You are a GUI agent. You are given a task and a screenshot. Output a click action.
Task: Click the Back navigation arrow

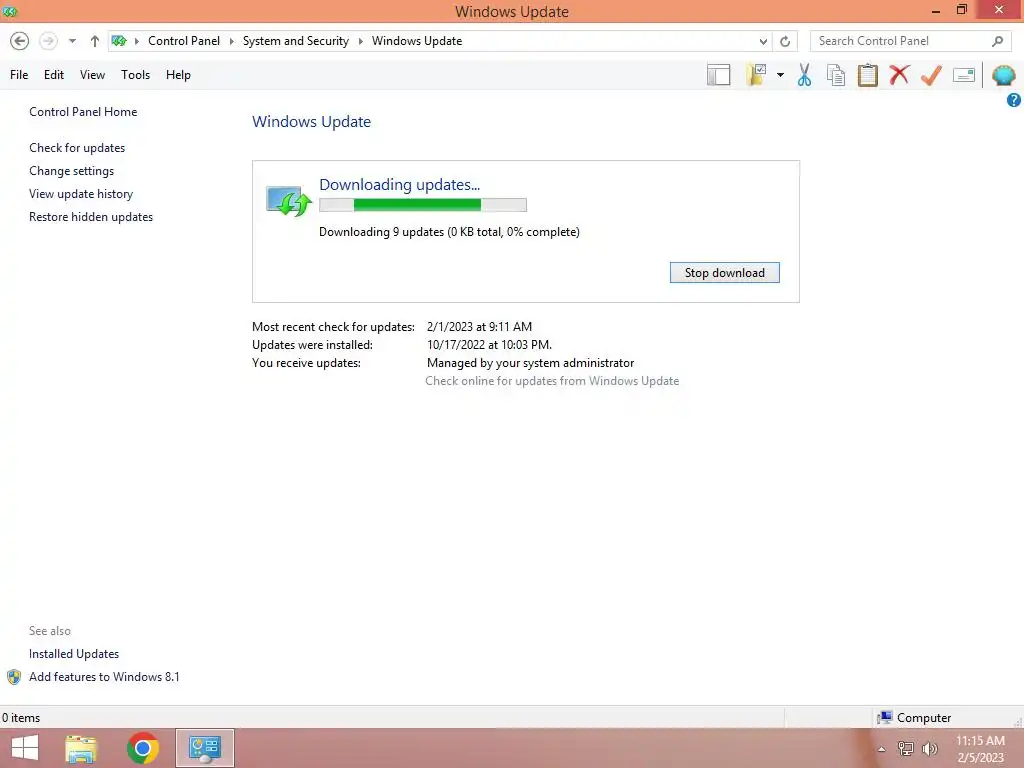pyautogui.click(x=20, y=41)
